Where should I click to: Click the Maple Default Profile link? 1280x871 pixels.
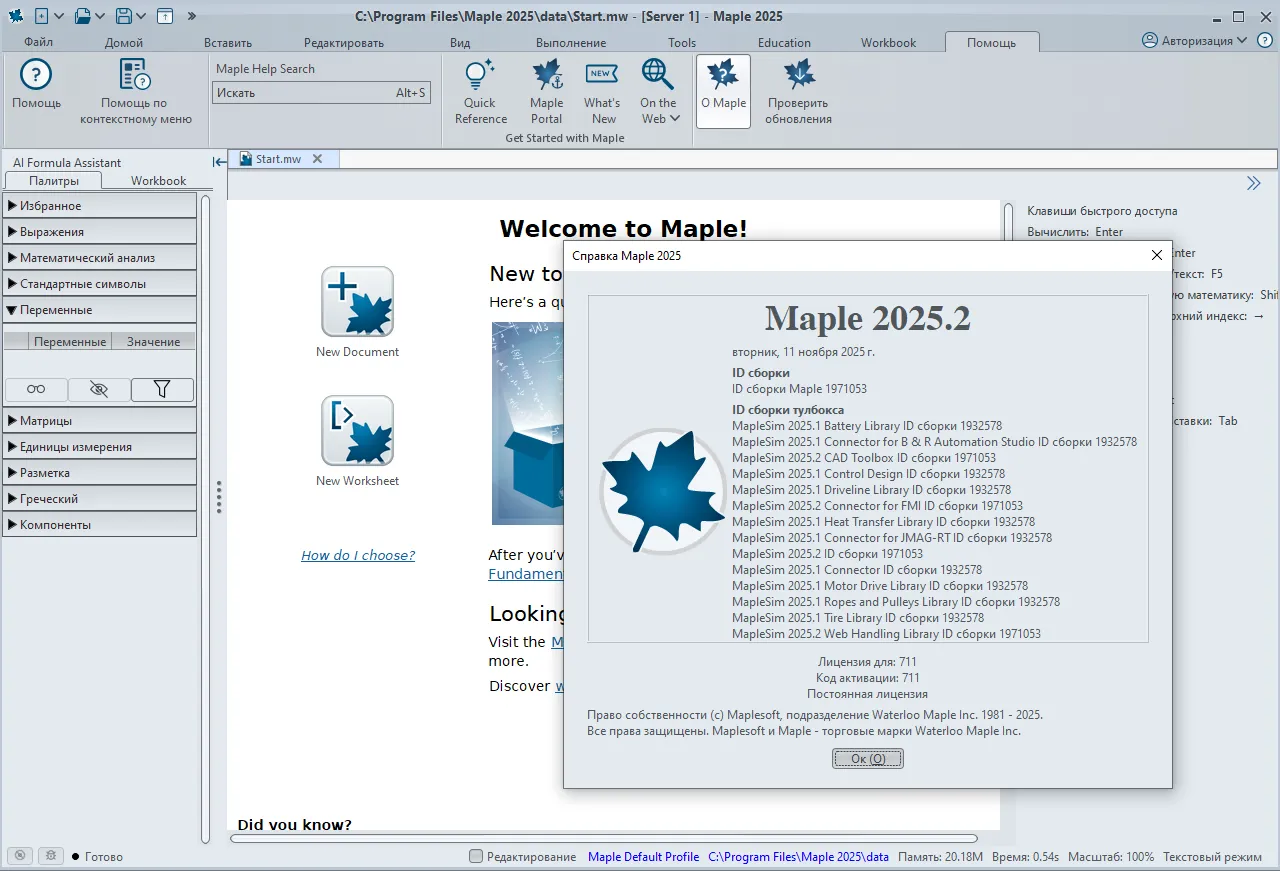644,857
